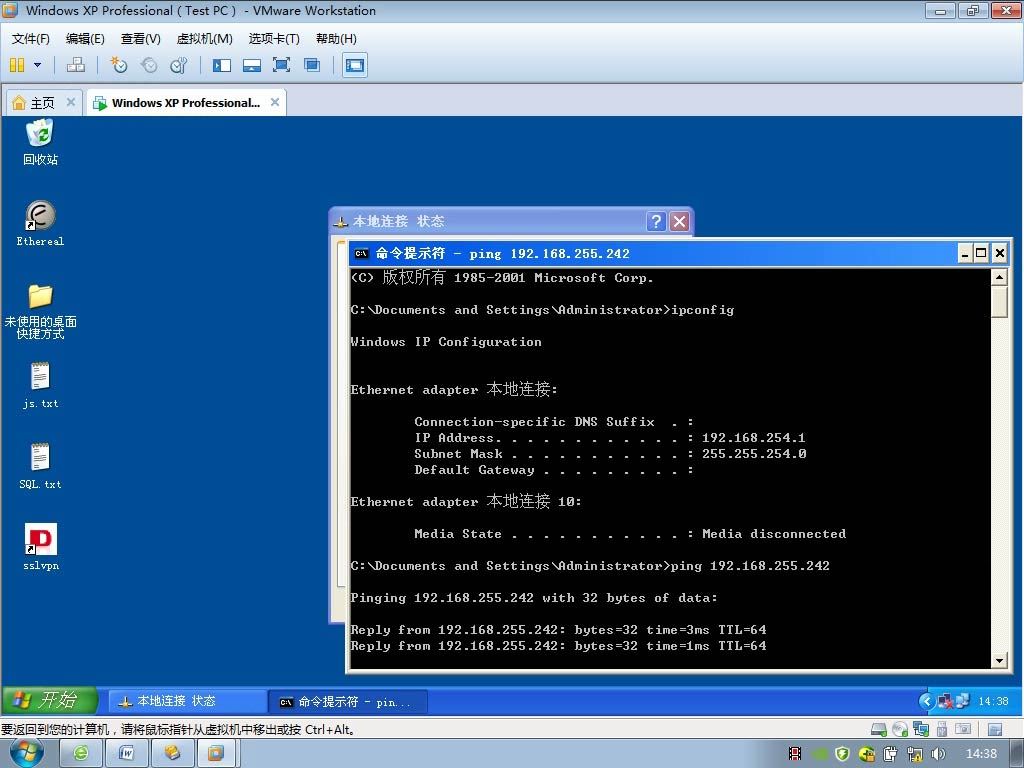Image resolution: width=1024 pixels, height=768 pixels.
Task: Pause the virtual machine with the yellow bars
Action: [x=17, y=65]
